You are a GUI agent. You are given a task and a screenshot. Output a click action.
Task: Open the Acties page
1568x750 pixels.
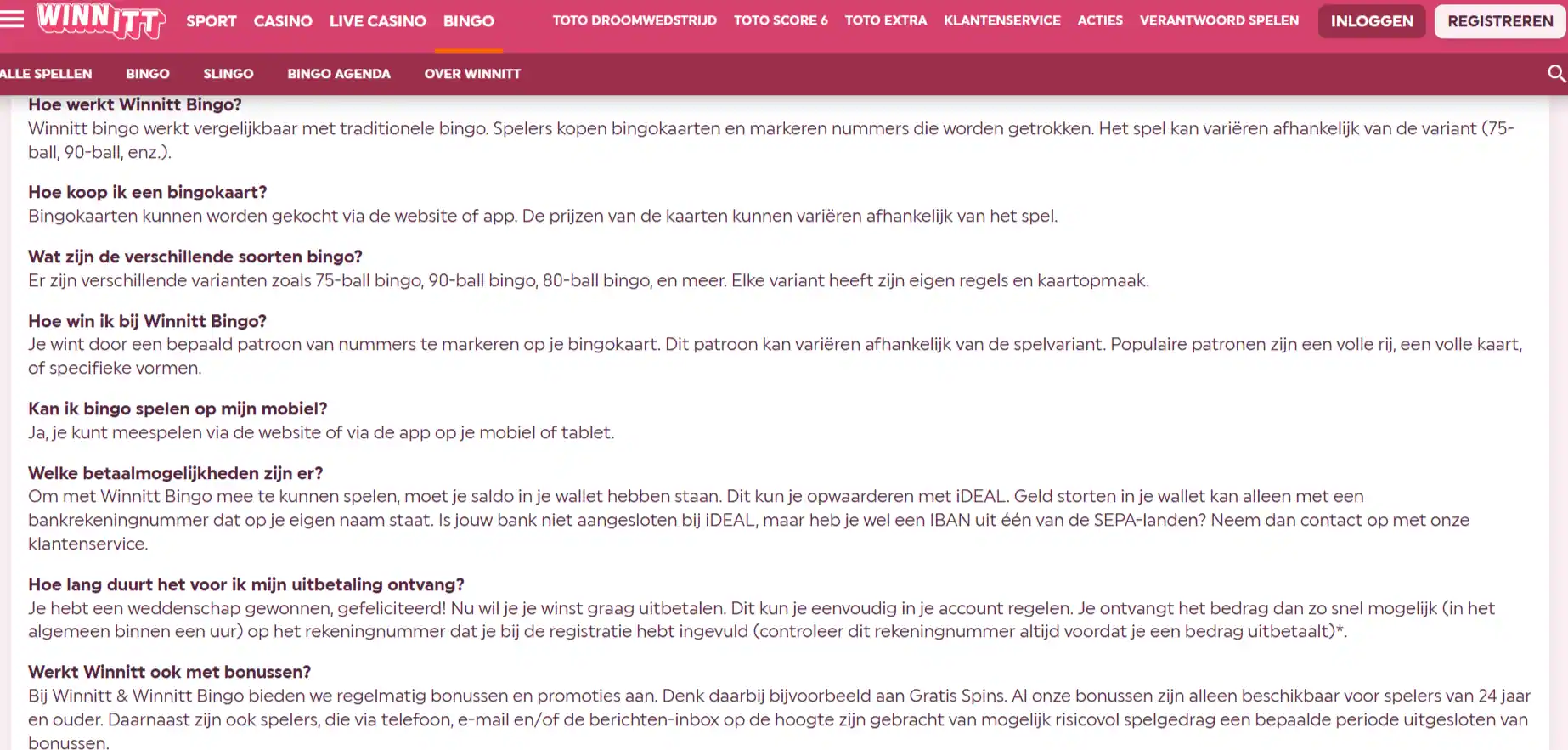pyautogui.click(x=1100, y=20)
